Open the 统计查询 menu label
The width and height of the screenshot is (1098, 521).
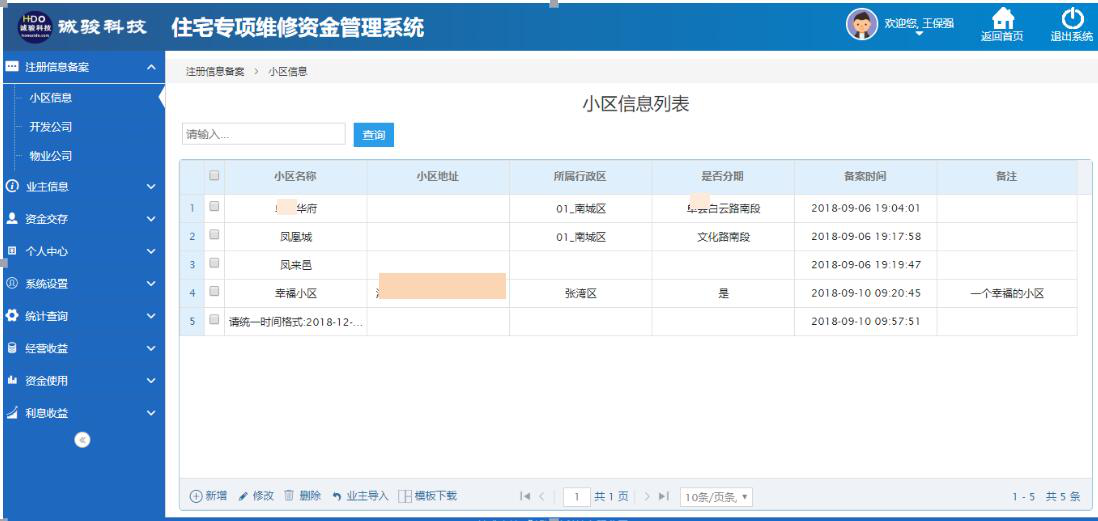[x=47, y=317]
